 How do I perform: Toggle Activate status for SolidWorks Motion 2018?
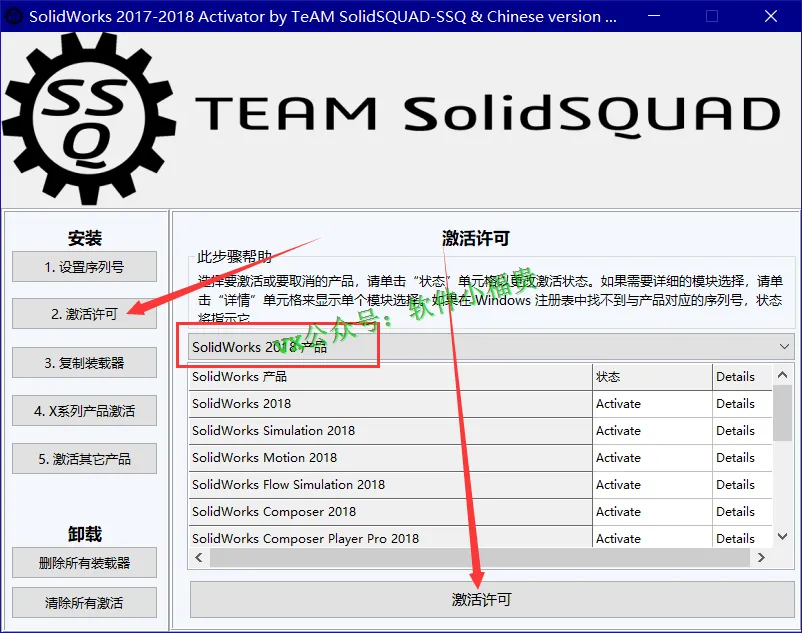click(652, 458)
